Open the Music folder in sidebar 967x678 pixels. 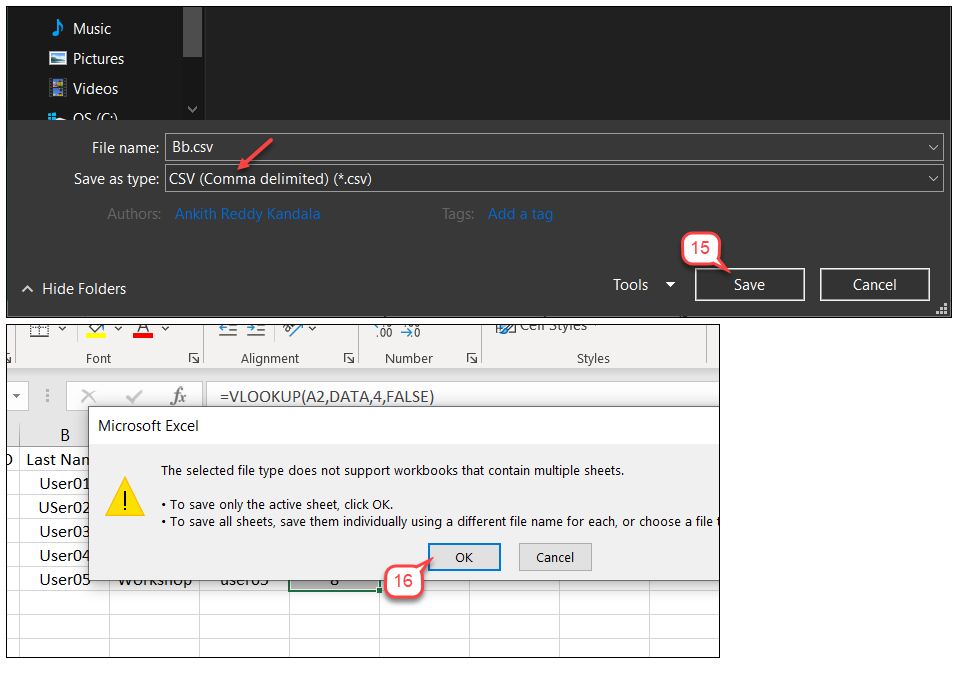pyautogui.click(x=81, y=28)
